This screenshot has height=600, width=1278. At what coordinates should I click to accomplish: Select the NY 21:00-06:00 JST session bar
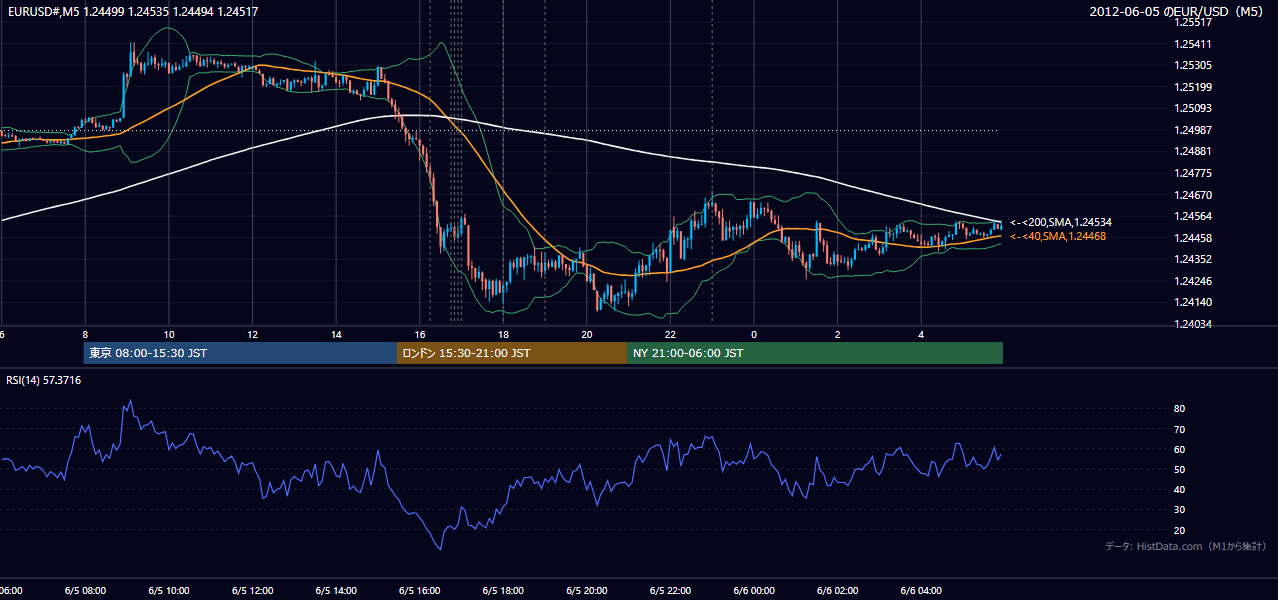[815, 353]
